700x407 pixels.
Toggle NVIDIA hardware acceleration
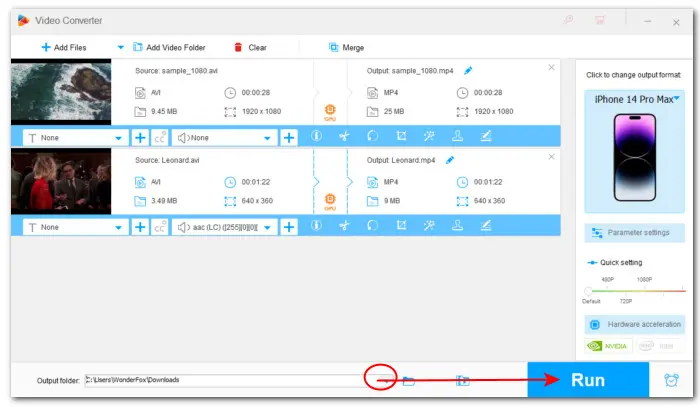click(607, 346)
